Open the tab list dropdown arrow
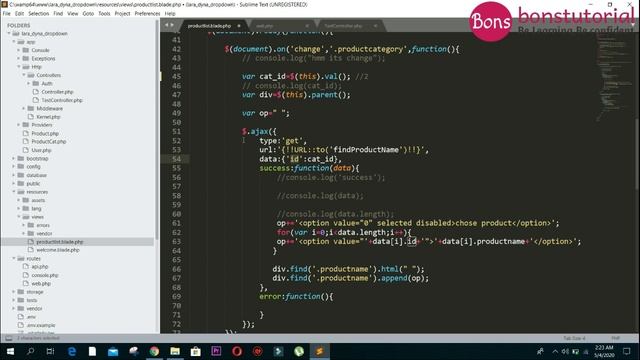The width and height of the screenshot is (640, 360). pos(633,25)
